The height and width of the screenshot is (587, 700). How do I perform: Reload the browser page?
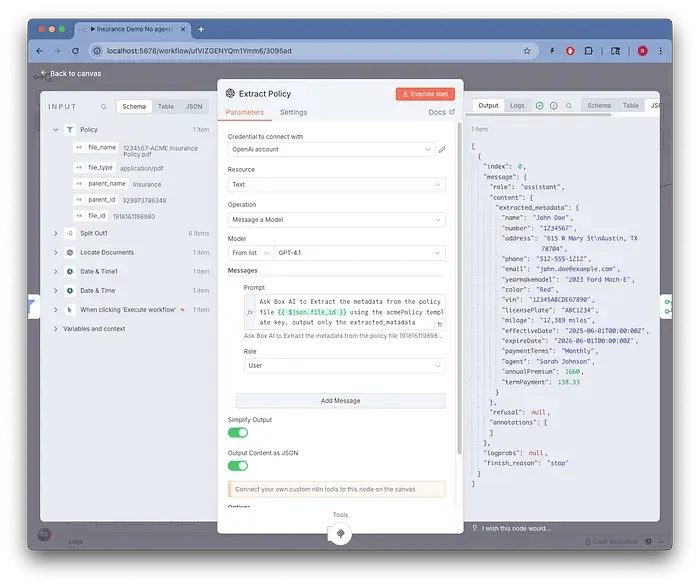coord(75,51)
